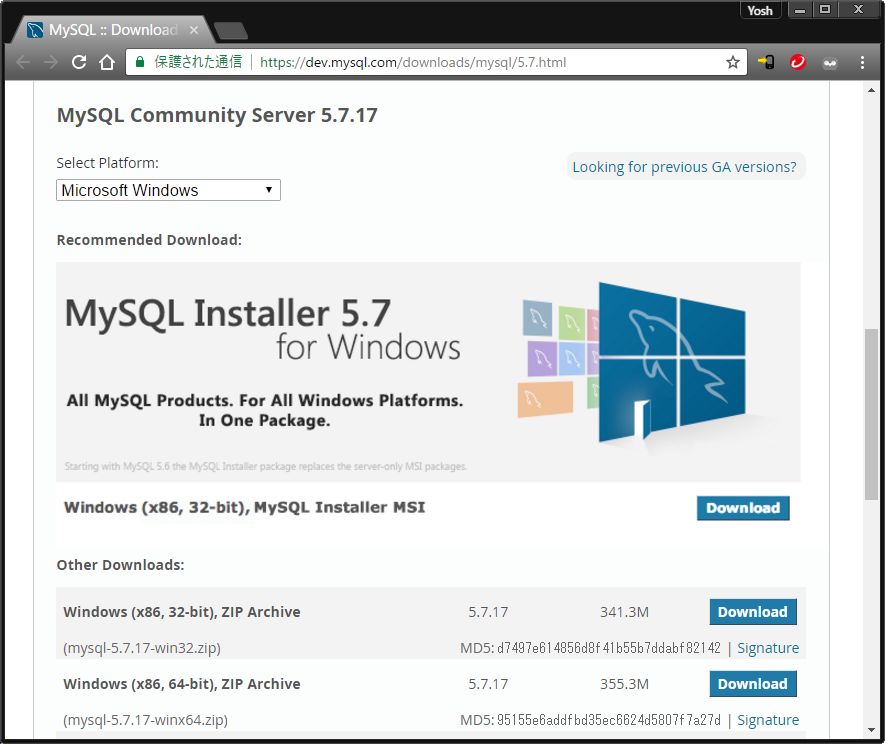
Task: Click the browser Home icon
Action: tap(107, 62)
